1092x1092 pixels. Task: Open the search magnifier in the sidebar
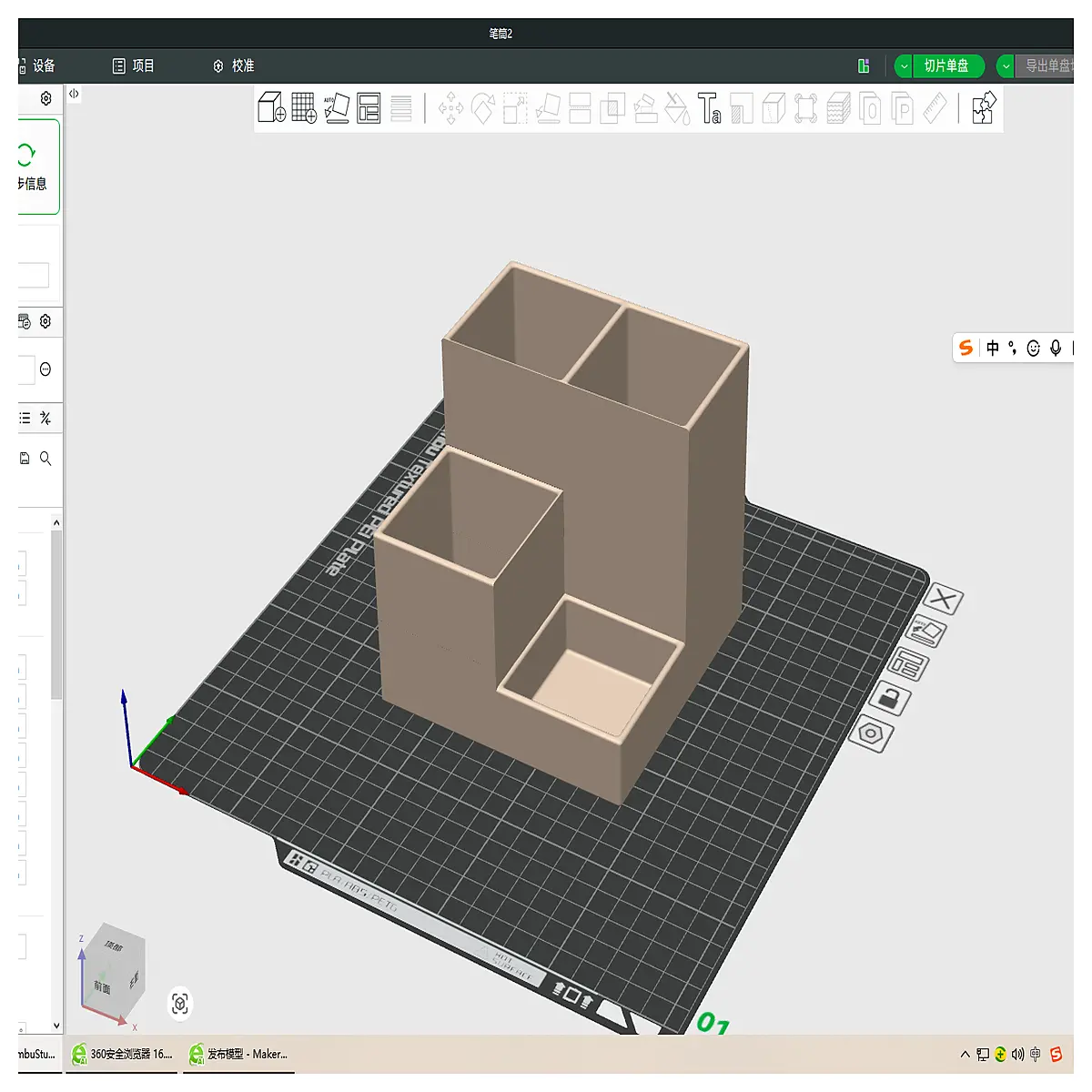45,459
